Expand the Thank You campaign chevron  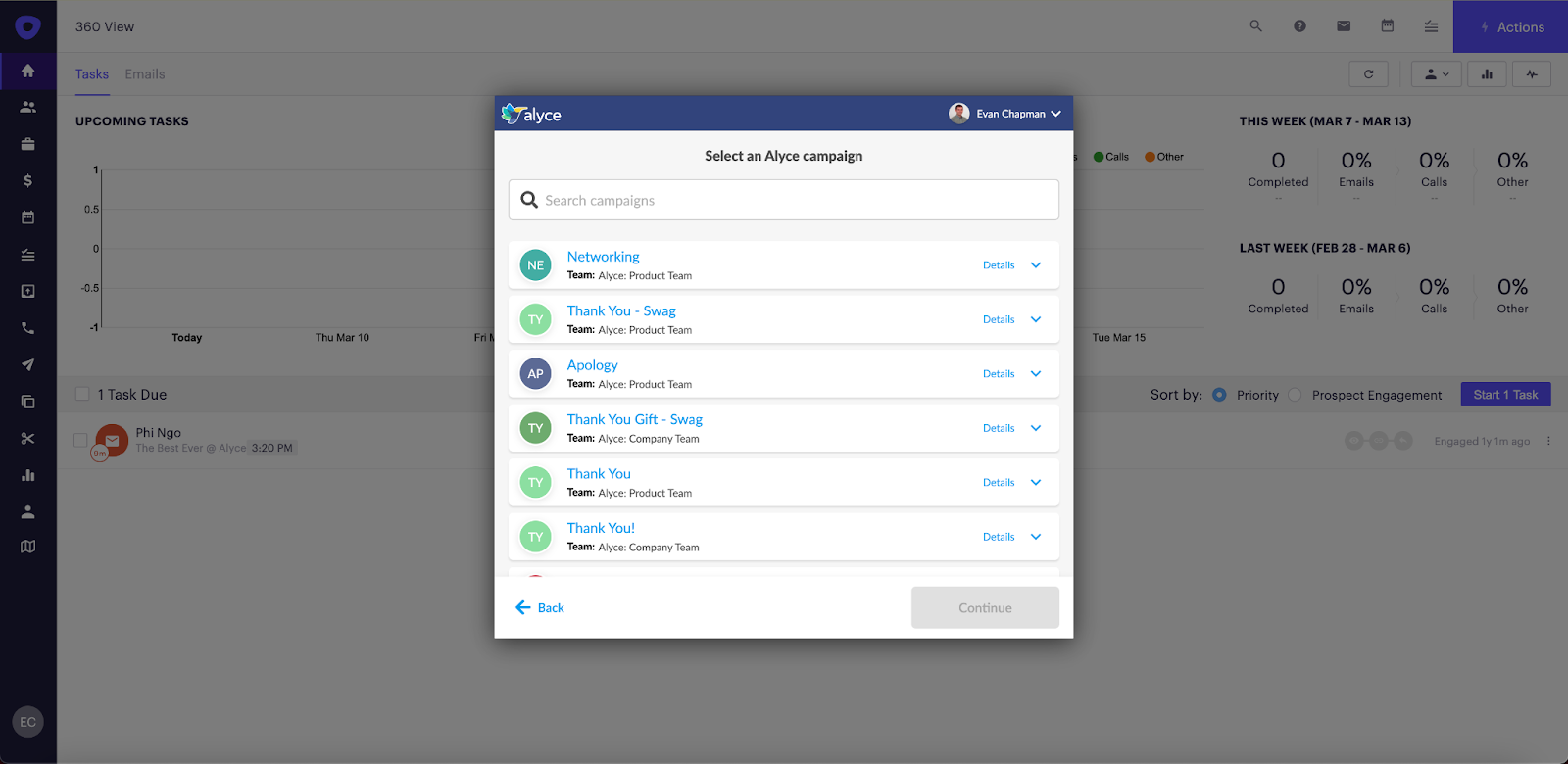[x=1036, y=482]
